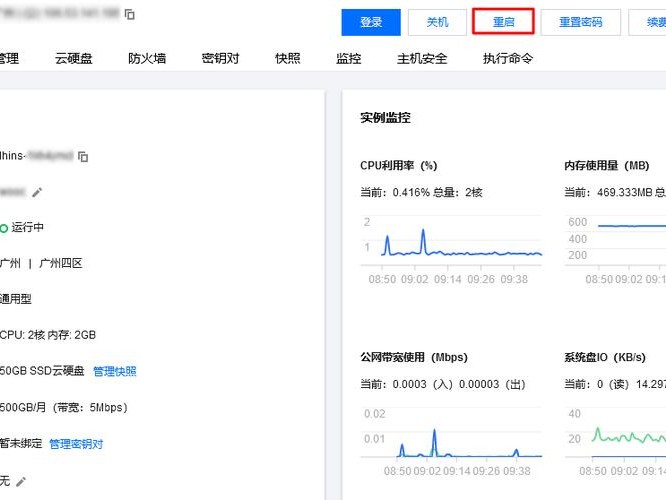Copy the blurred IP address at top
Viewport: 666px width, 500px height.
pyautogui.click(x=130, y=14)
